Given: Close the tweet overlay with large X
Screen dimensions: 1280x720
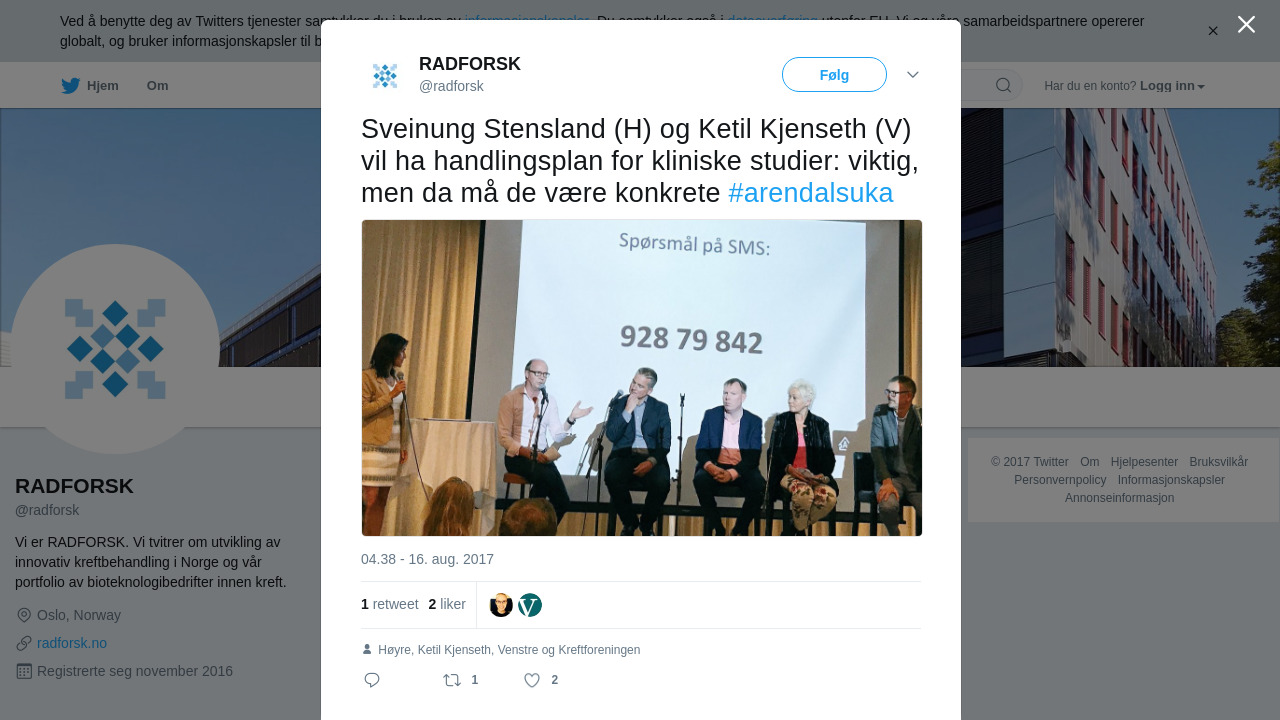Looking at the screenshot, I should click(x=1246, y=24).
